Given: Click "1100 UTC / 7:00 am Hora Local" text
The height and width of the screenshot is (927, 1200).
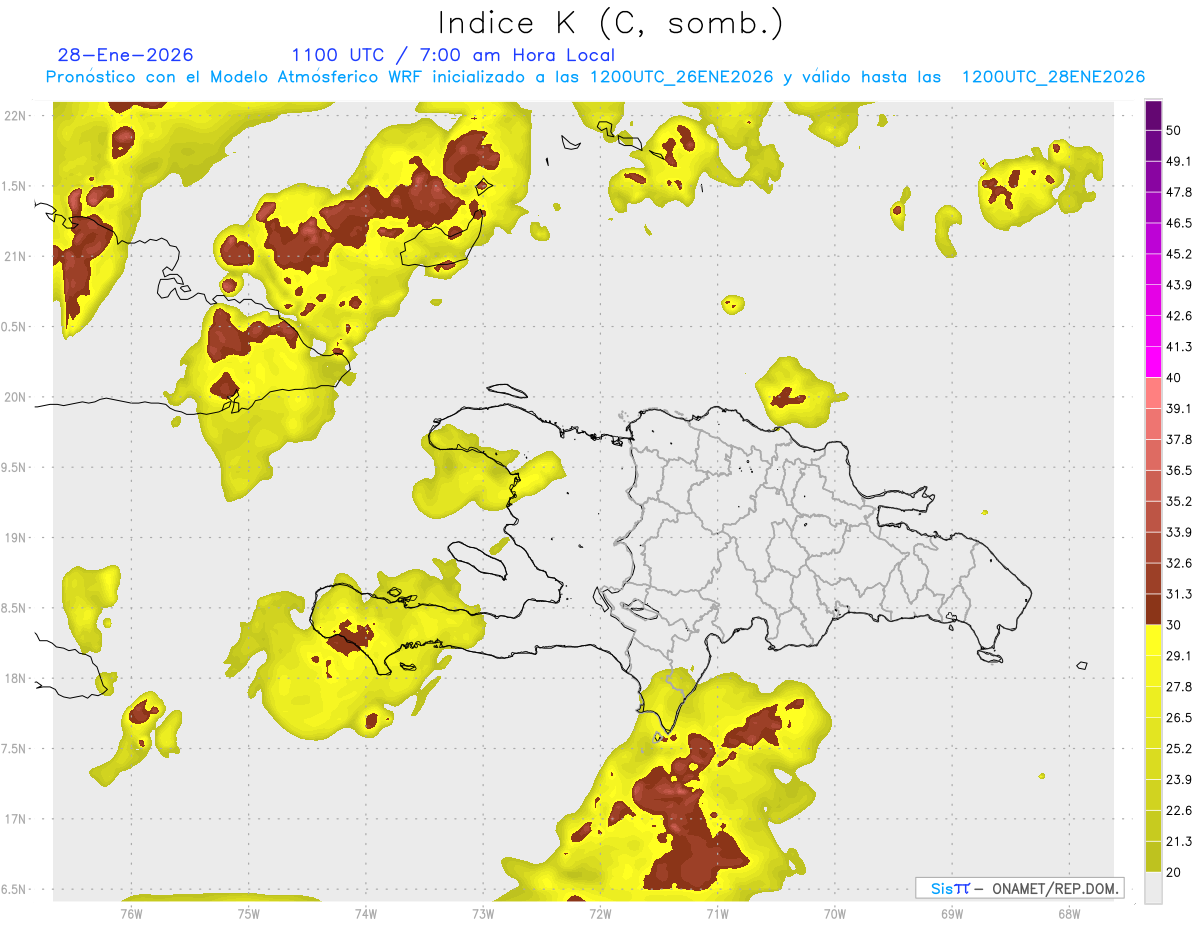Looking at the screenshot, I should [453, 55].
